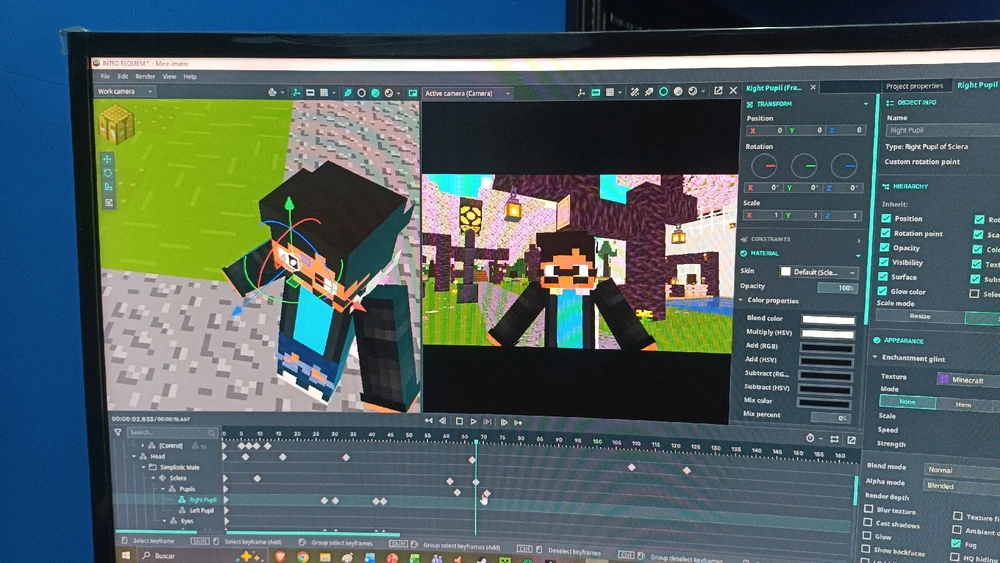1000x563 pixels.
Task: Click the Resize scale mode button
Action: pos(919,316)
